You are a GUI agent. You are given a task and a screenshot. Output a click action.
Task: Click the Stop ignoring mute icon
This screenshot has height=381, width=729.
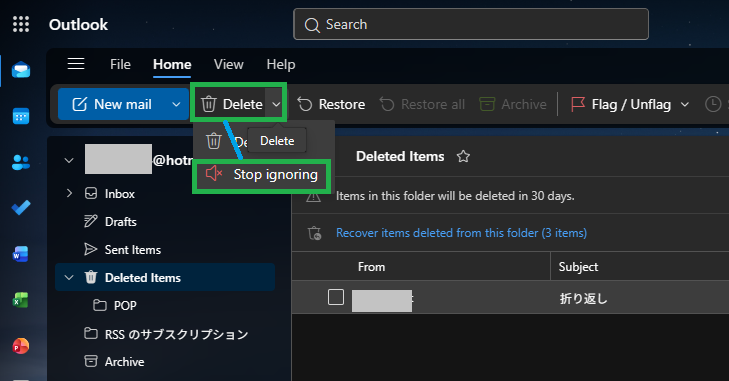(x=214, y=174)
